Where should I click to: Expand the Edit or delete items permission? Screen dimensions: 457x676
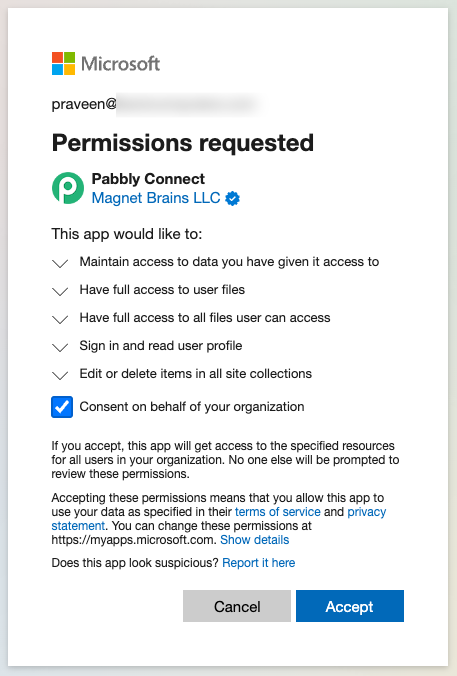pyautogui.click(x=60, y=375)
